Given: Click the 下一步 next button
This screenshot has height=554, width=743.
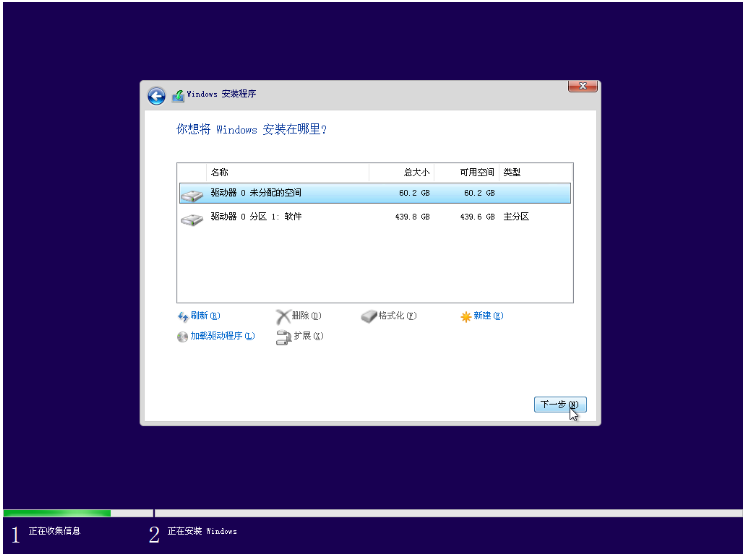Looking at the screenshot, I should tap(560, 404).
